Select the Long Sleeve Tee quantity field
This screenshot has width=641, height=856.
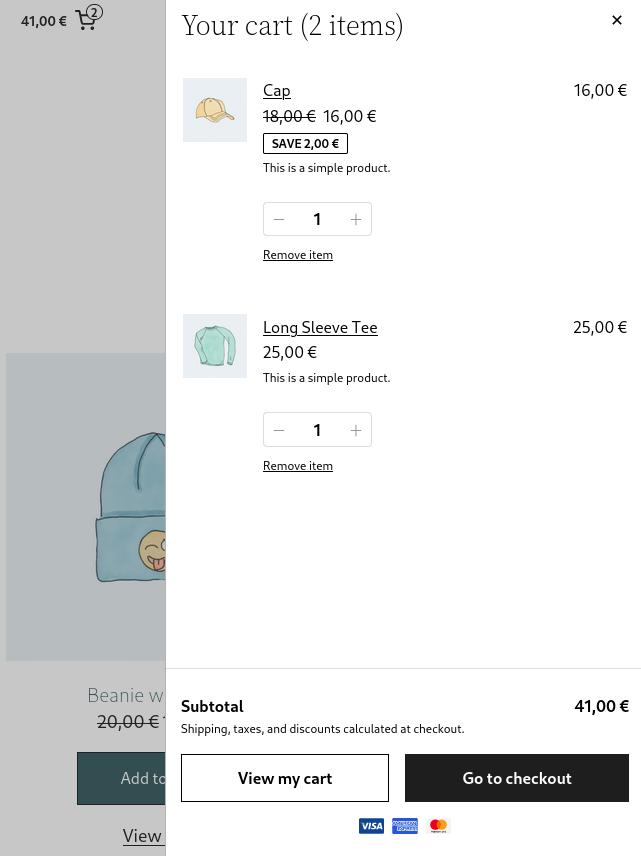tap(317, 430)
